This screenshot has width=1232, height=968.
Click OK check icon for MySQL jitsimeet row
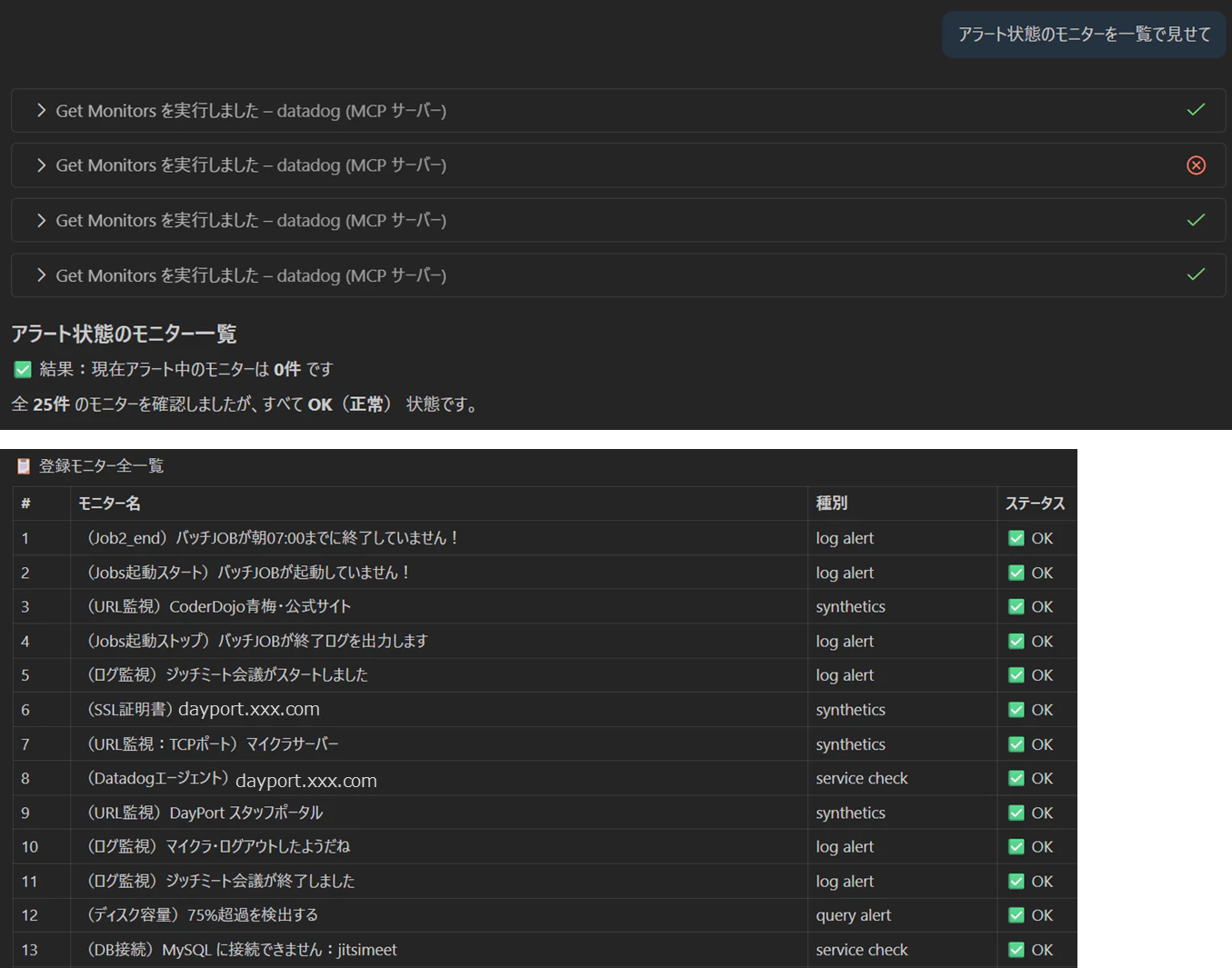1017,950
